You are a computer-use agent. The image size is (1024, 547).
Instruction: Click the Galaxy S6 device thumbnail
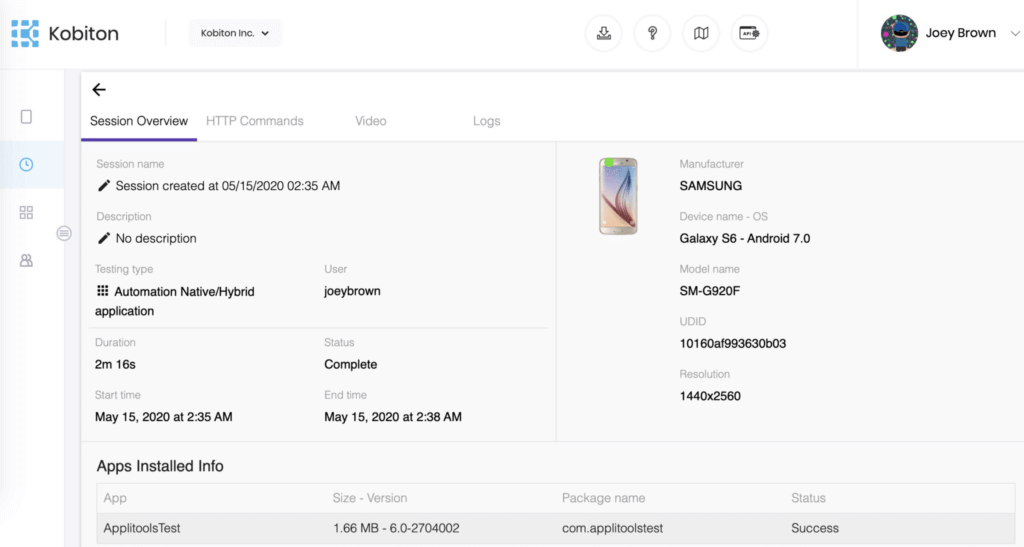coord(618,196)
